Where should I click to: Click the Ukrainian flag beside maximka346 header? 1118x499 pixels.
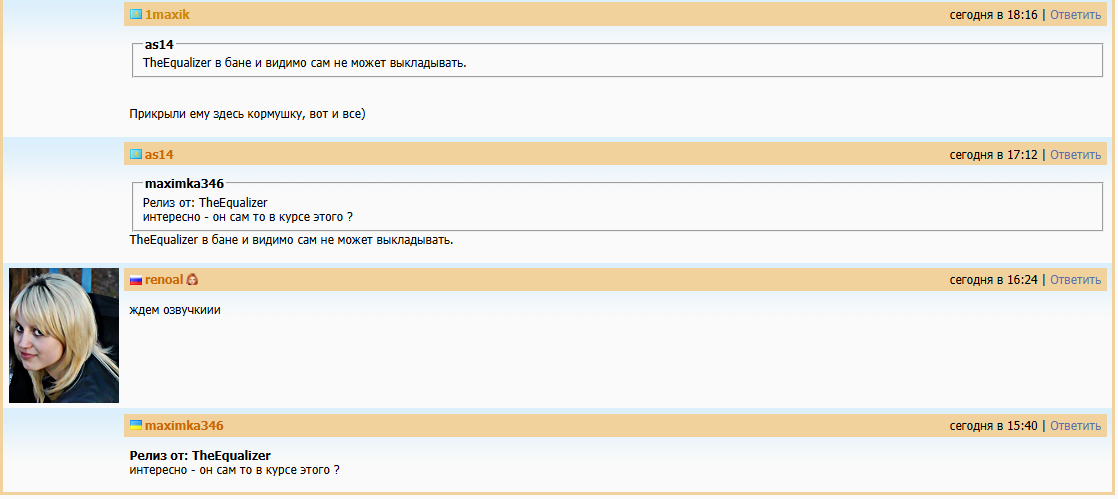pos(136,425)
